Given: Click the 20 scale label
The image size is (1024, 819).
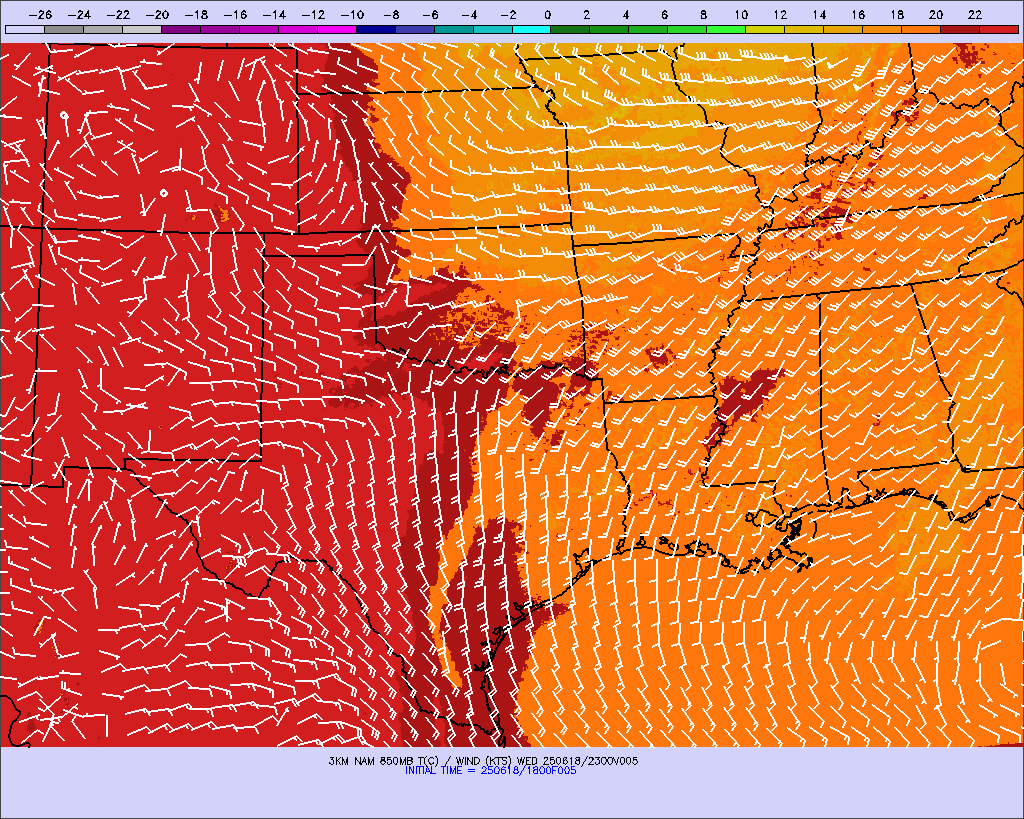Looking at the screenshot, I should (936, 14).
